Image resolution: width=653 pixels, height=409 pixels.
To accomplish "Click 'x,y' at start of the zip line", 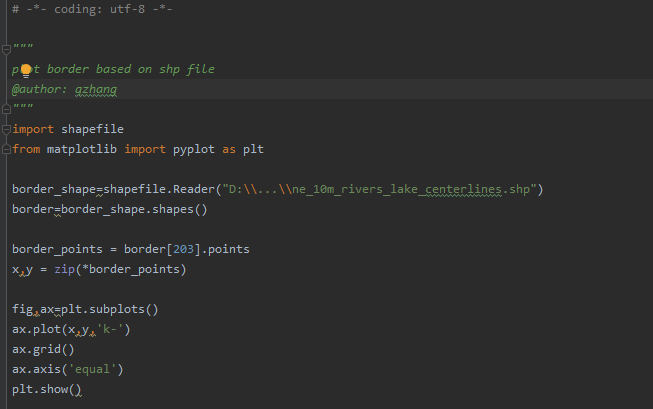I will tap(22, 269).
